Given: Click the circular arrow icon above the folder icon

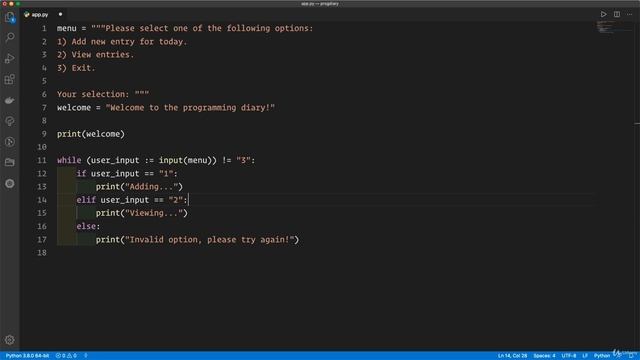Looking at the screenshot, I should [9, 142].
